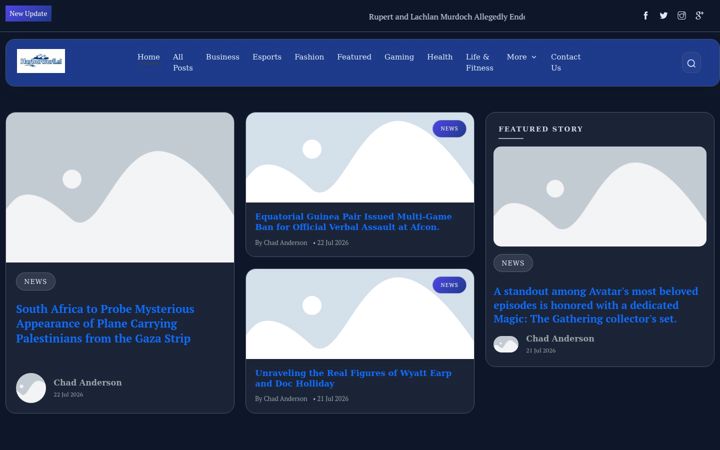Click 21 Jul 2026 date in Featured Story
Viewport: 720px width, 450px height.
coord(541,350)
